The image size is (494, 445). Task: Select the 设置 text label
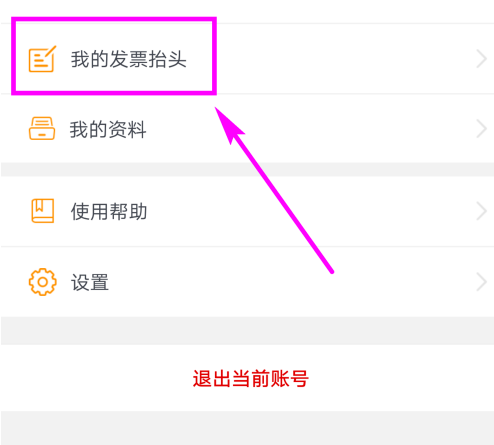(x=90, y=282)
